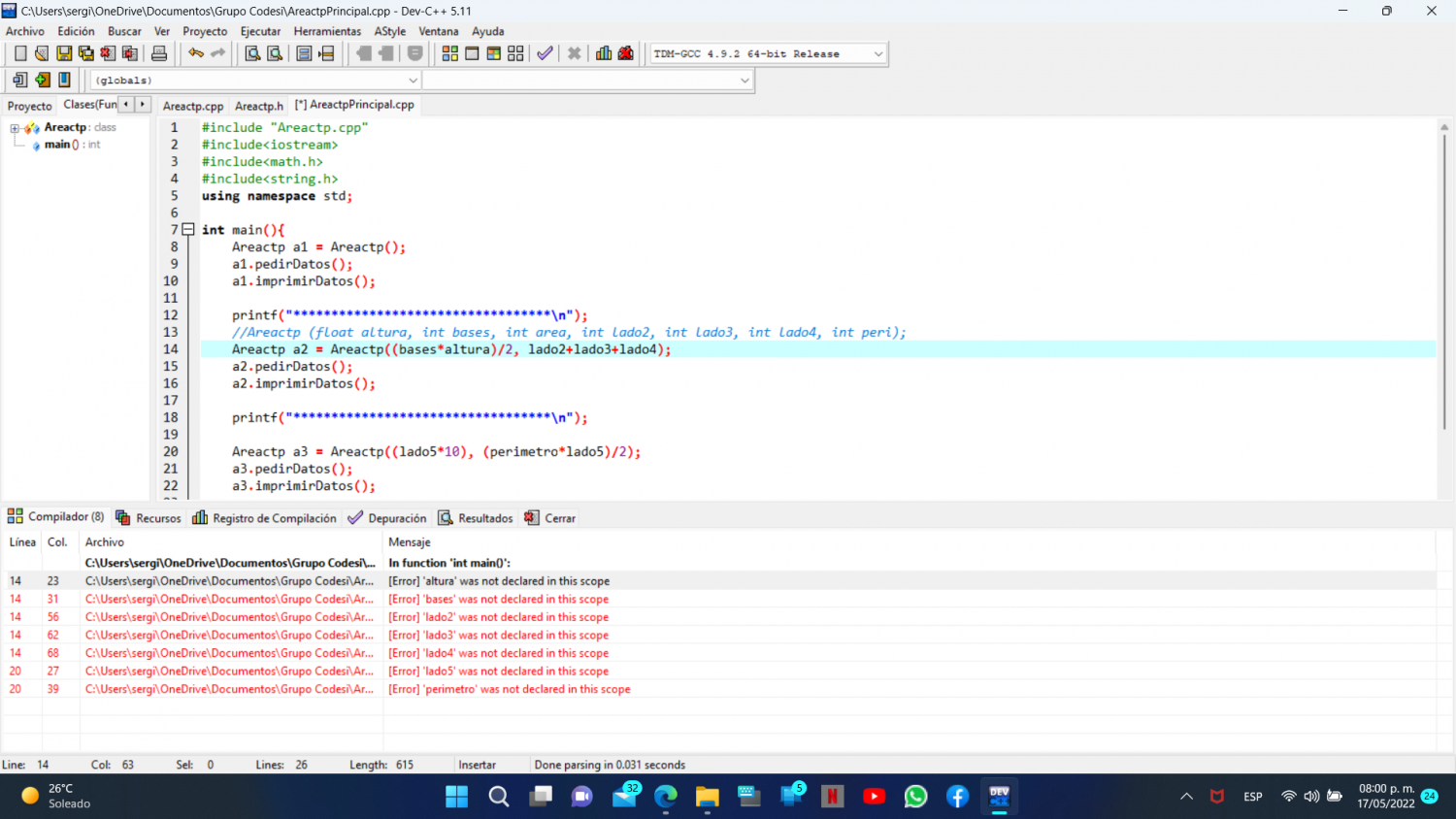Click the Compile and Run icon
Viewport: 1456px width, 819px height.
[x=493, y=53]
